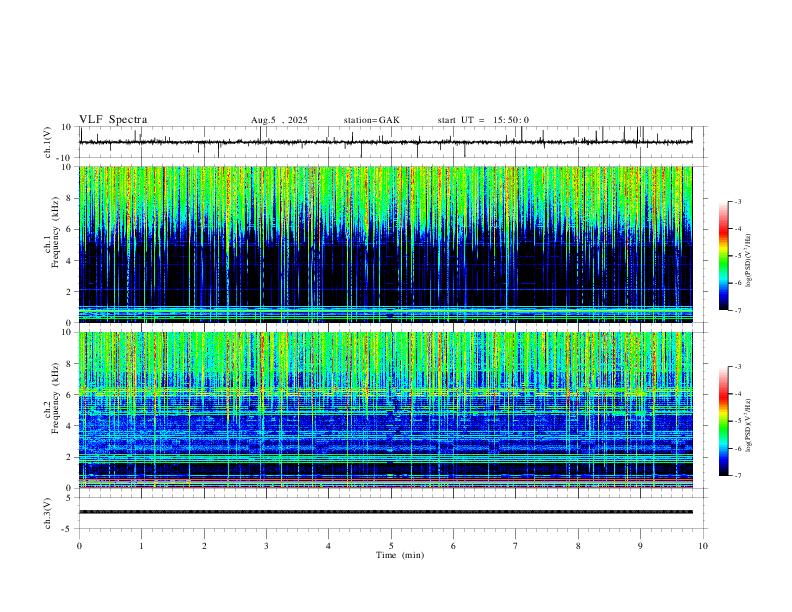Click the "station=GAK" label
The height and width of the screenshot is (612, 792).
click(372, 120)
